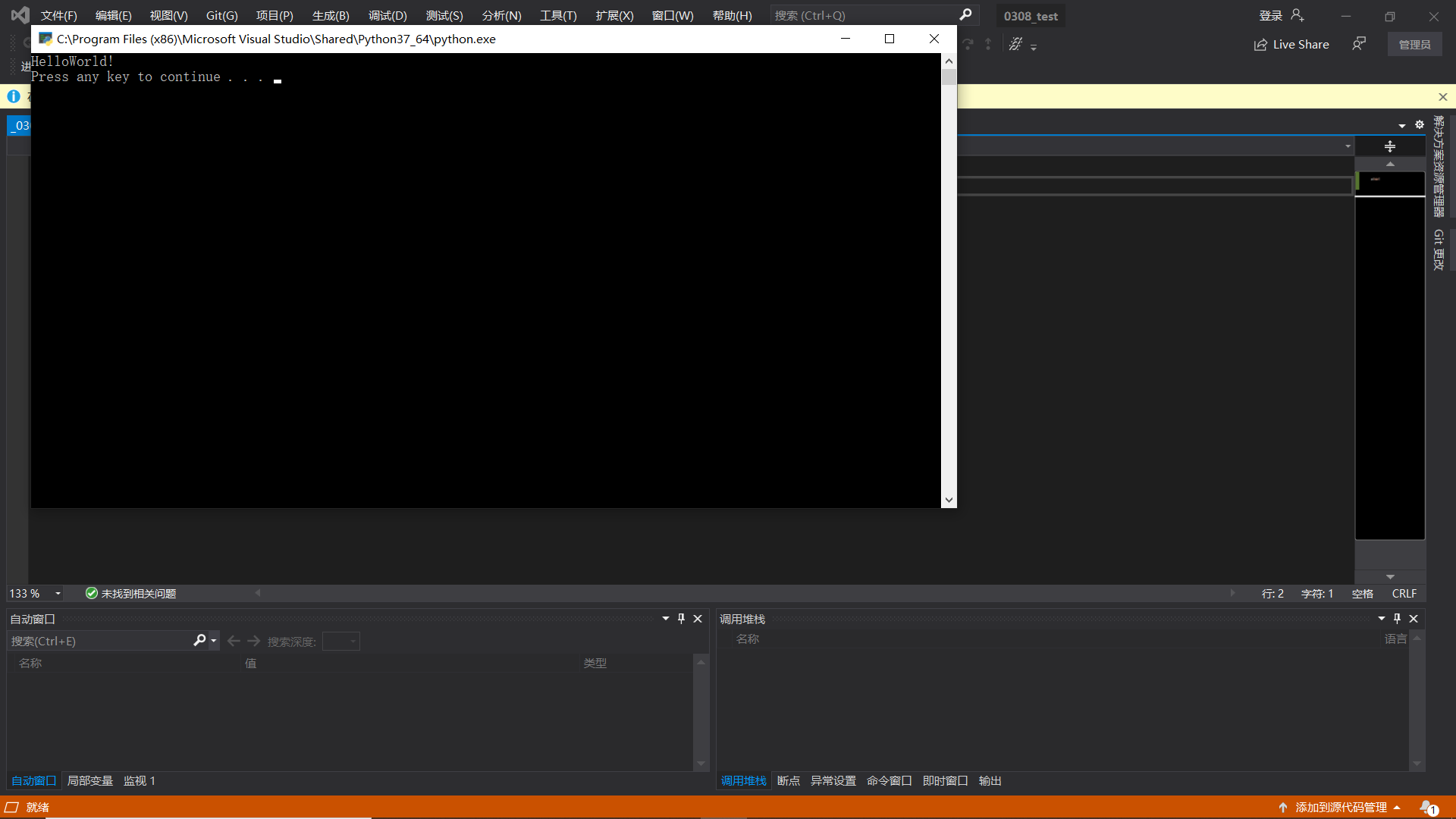Click the editor tab settings gear
The width and height of the screenshot is (1456, 819).
(1420, 125)
